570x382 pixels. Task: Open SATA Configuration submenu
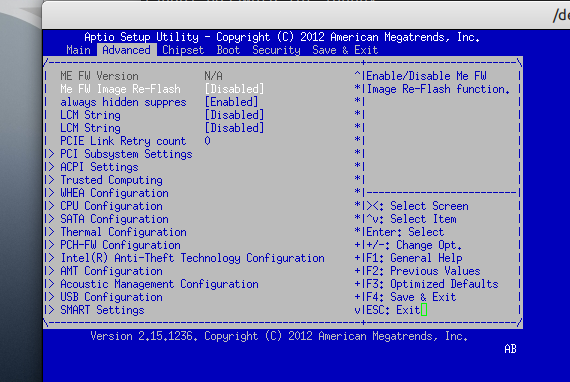tap(114, 219)
